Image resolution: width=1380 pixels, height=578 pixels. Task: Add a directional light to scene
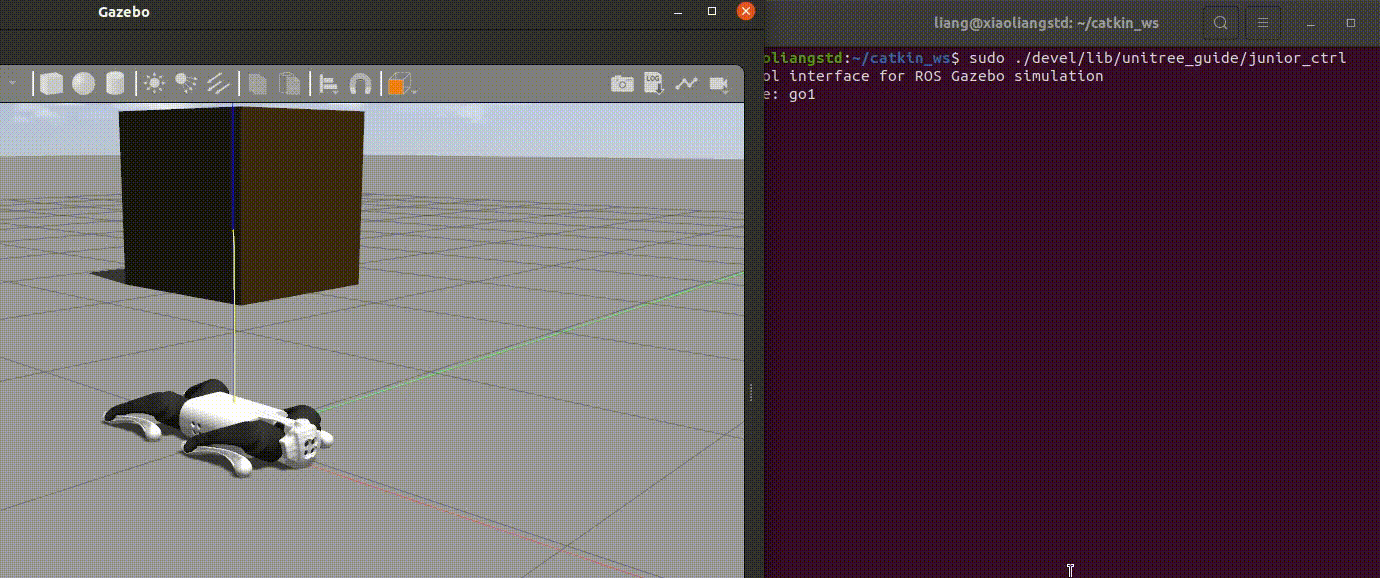click(x=219, y=83)
